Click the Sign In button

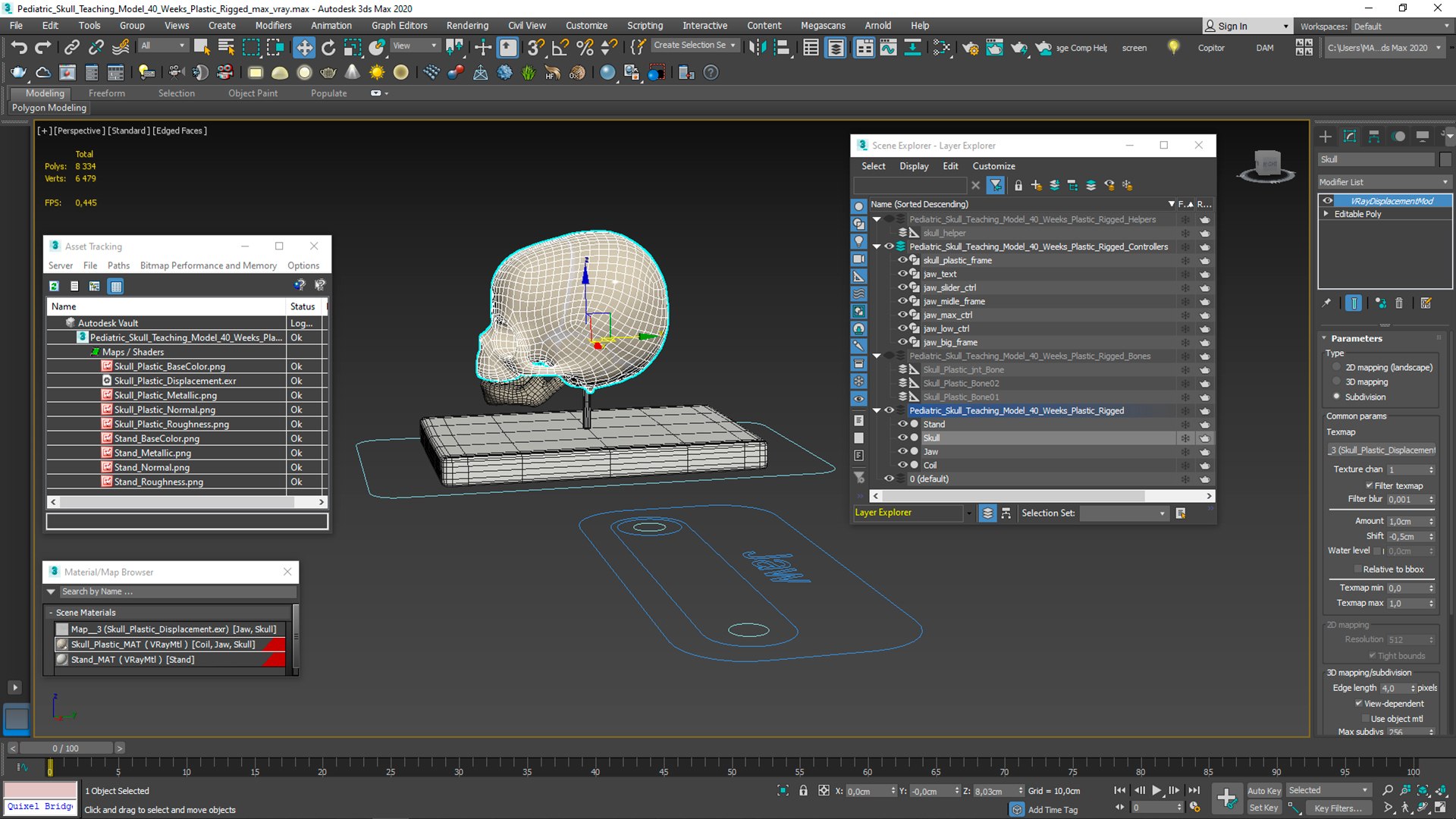(1247, 26)
